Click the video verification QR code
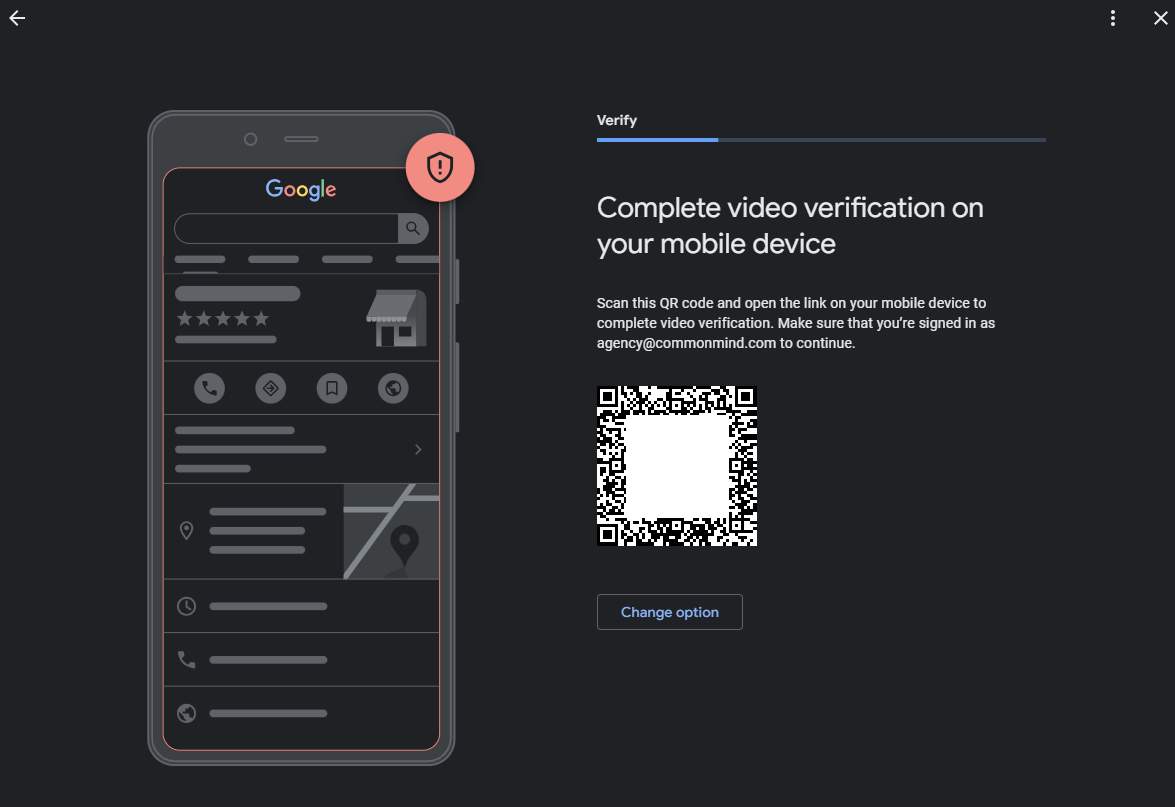Image resolution: width=1175 pixels, height=807 pixels. (x=677, y=466)
